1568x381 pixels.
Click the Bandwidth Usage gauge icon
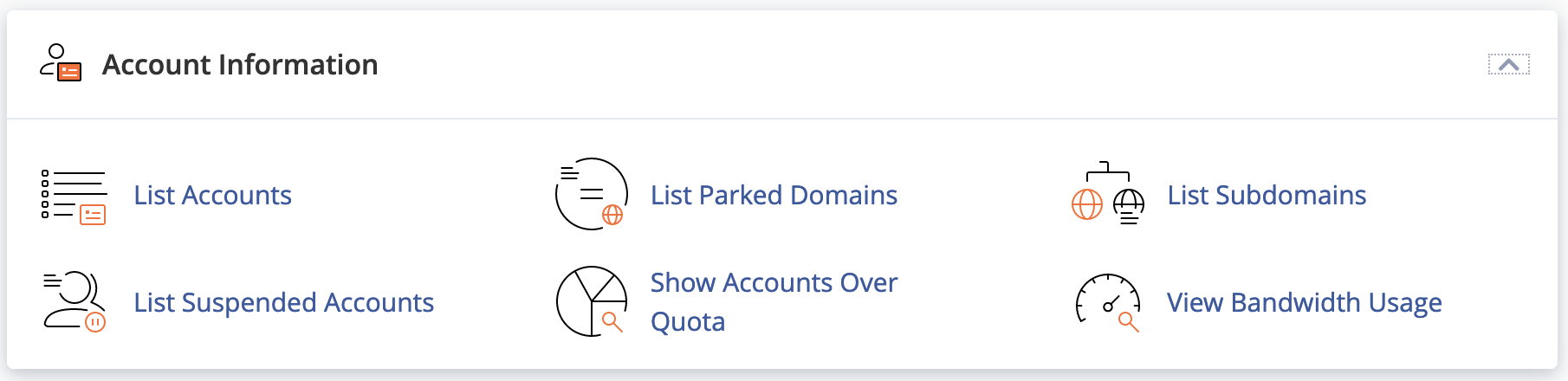coord(1108,301)
